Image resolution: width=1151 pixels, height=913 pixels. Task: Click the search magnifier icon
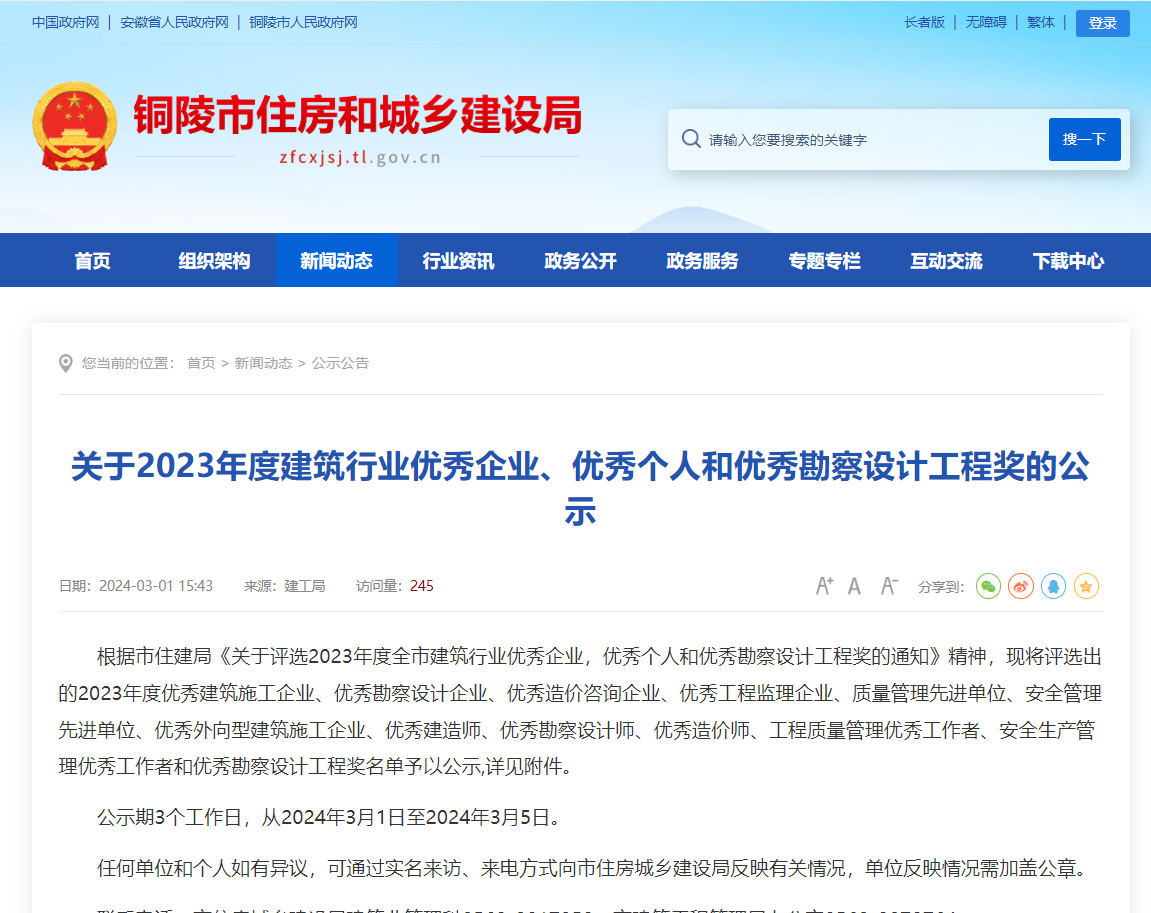tap(691, 139)
